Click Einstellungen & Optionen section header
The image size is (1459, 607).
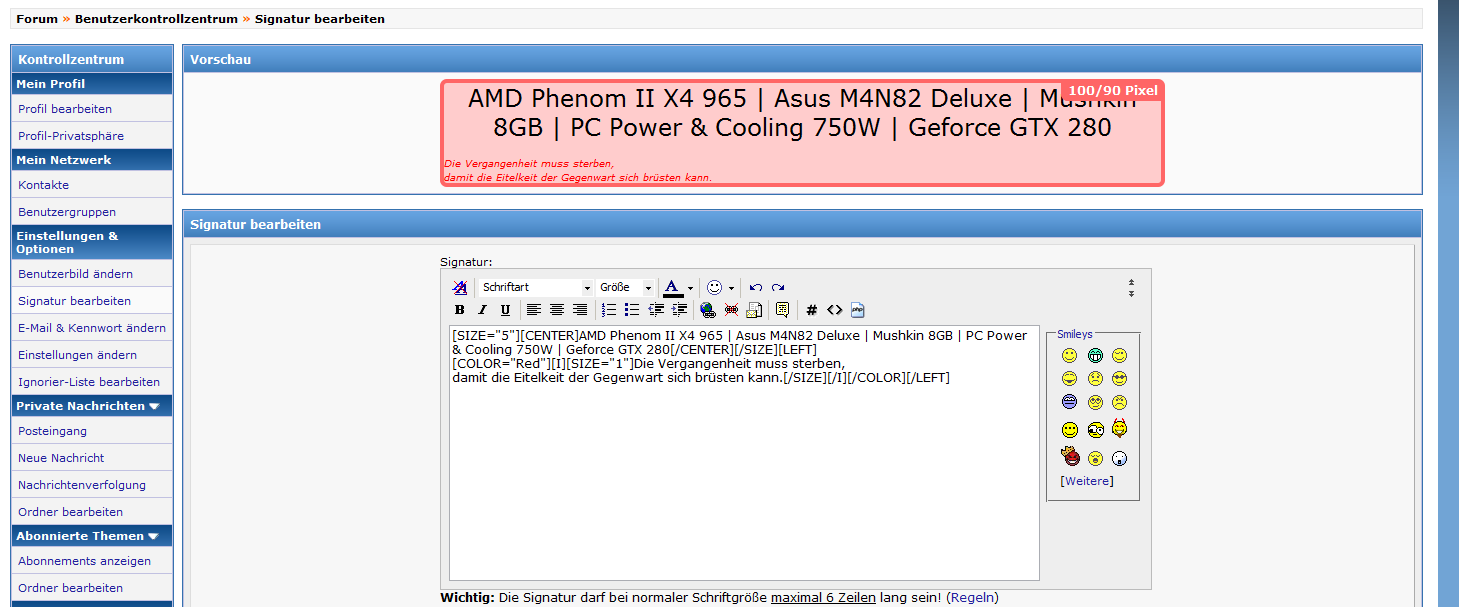coord(92,242)
